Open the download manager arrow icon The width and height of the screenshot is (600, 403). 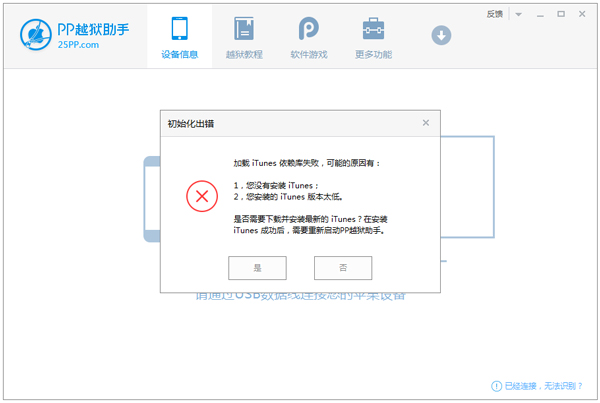(441, 35)
